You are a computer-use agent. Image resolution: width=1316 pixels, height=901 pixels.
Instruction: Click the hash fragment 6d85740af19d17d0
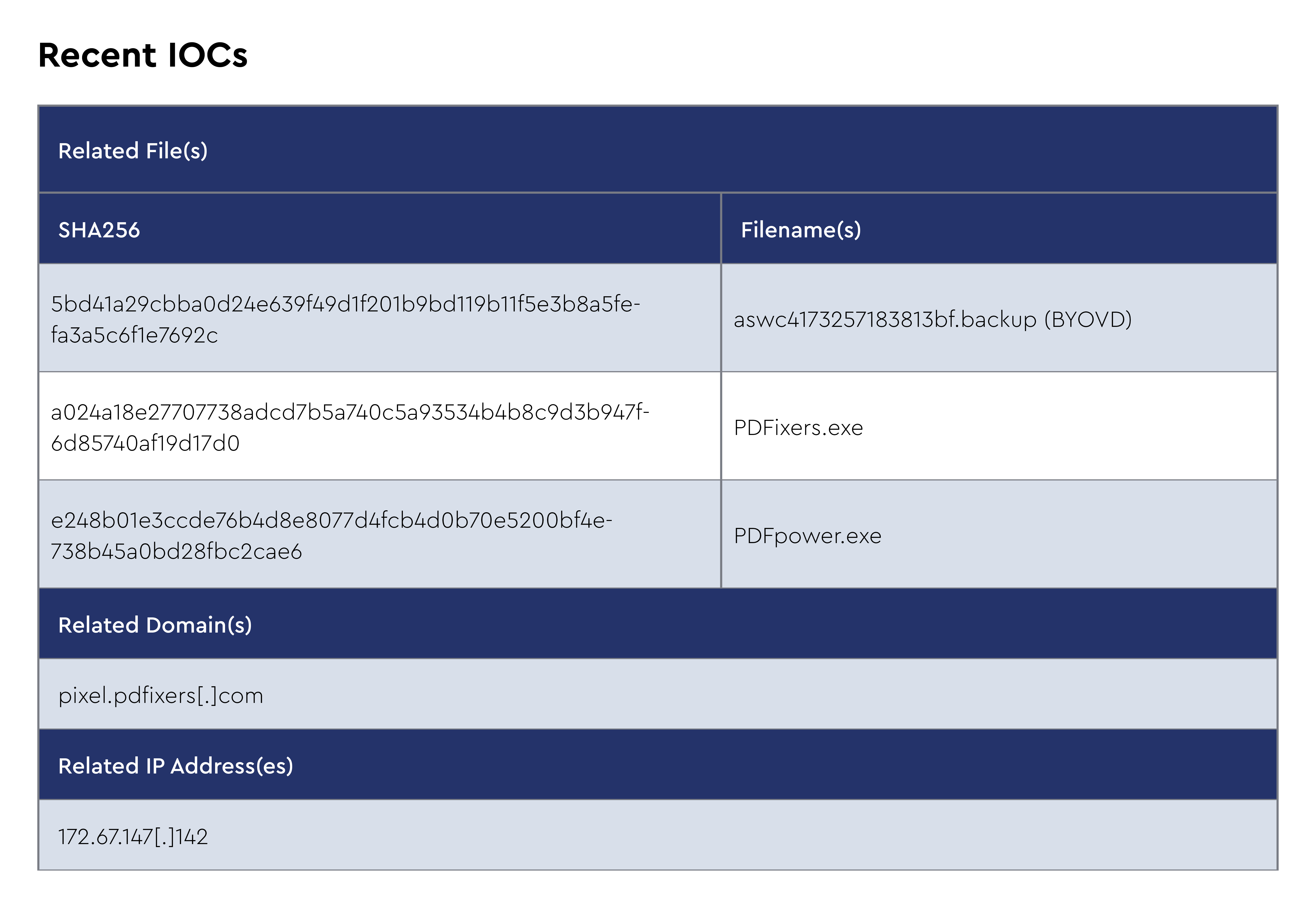point(145,444)
